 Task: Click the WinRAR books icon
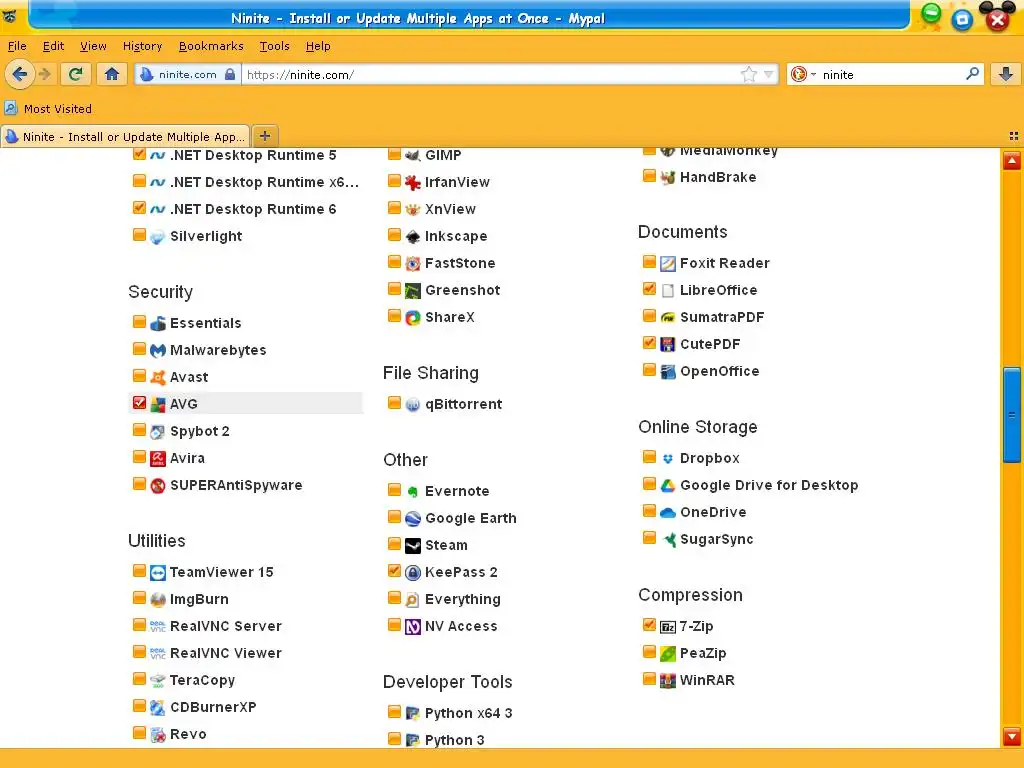click(667, 680)
